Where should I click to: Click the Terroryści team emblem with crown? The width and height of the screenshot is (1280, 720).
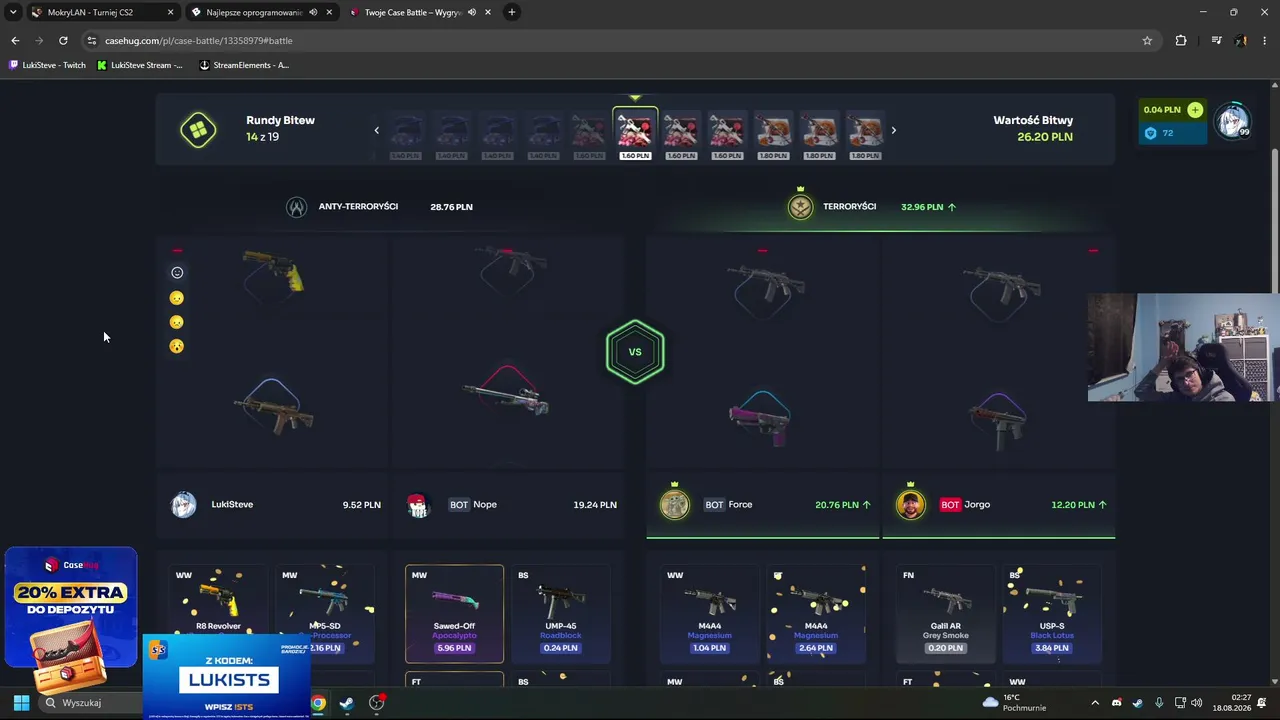[x=800, y=206]
